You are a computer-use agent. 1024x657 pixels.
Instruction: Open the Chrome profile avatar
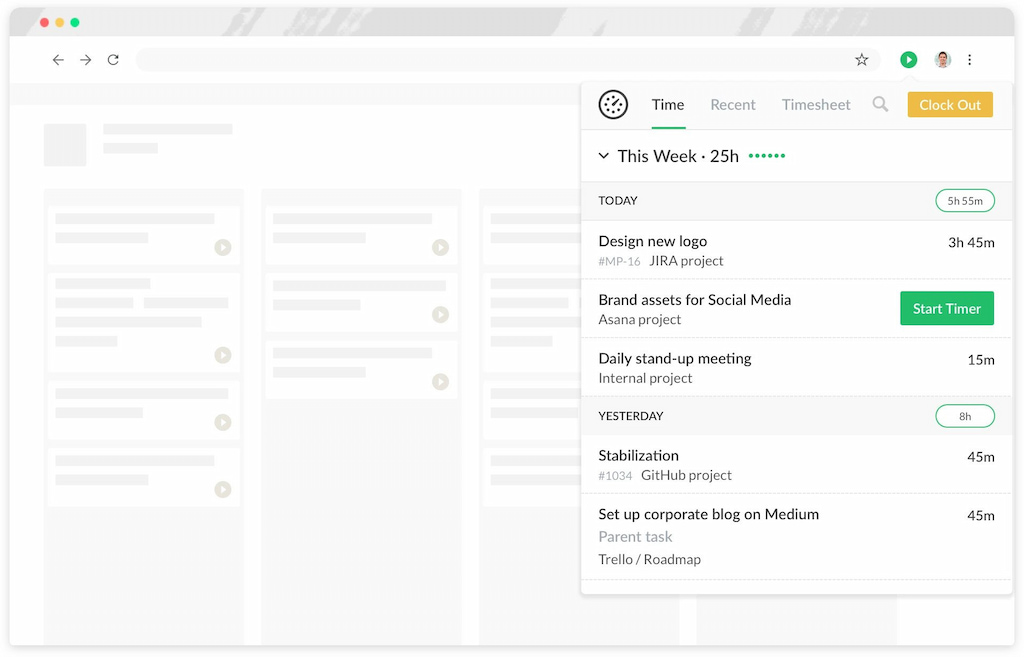[941, 59]
